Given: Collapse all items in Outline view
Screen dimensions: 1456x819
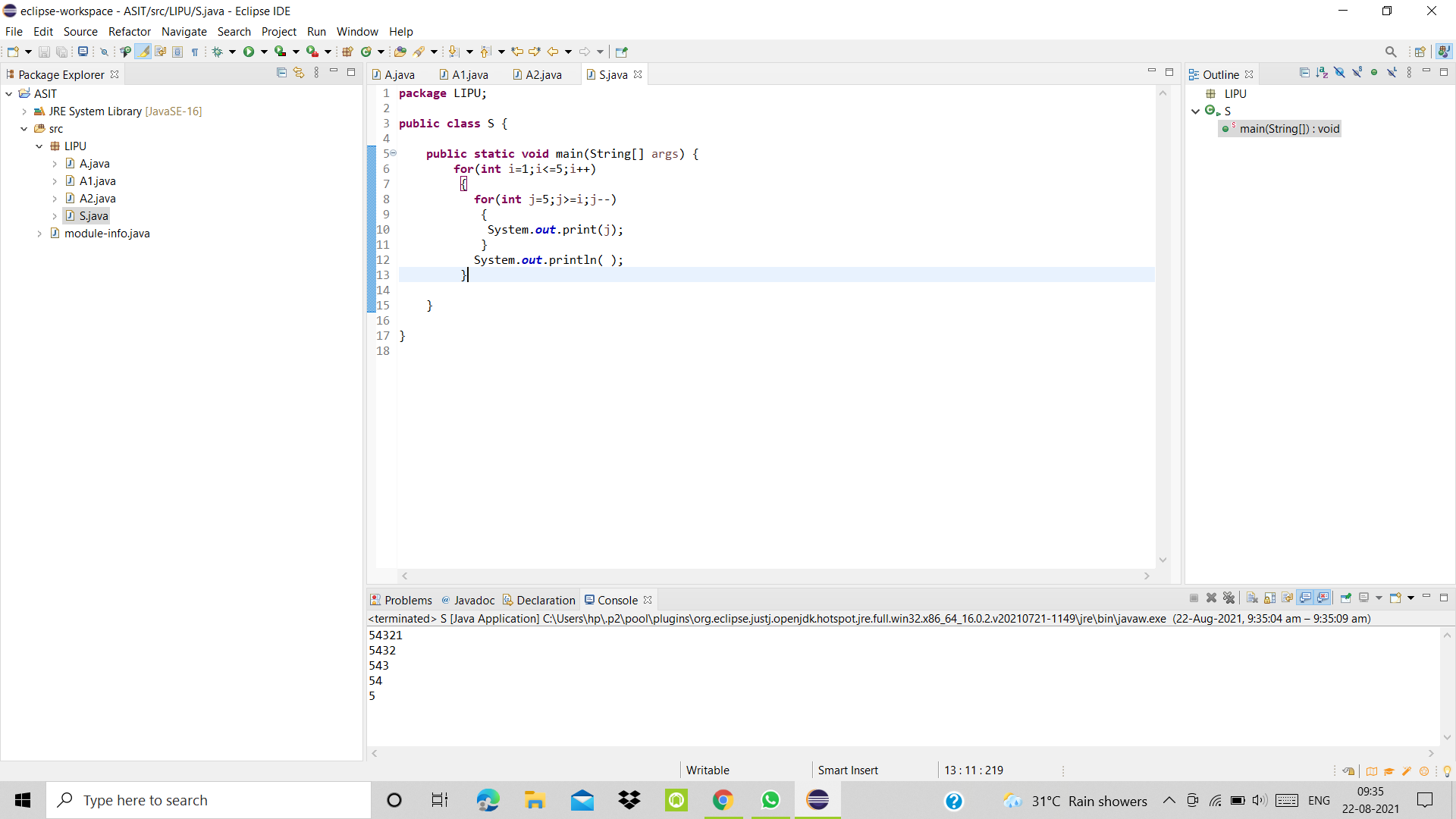Looking at the screenshot, I should click(x=1305, y=71).
